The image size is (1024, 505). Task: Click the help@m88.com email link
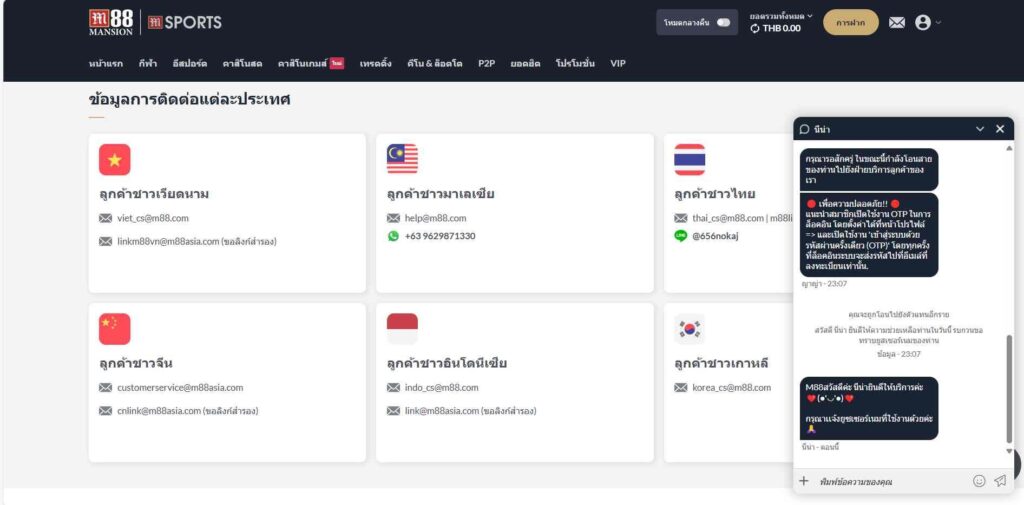(x=436, y=218)
